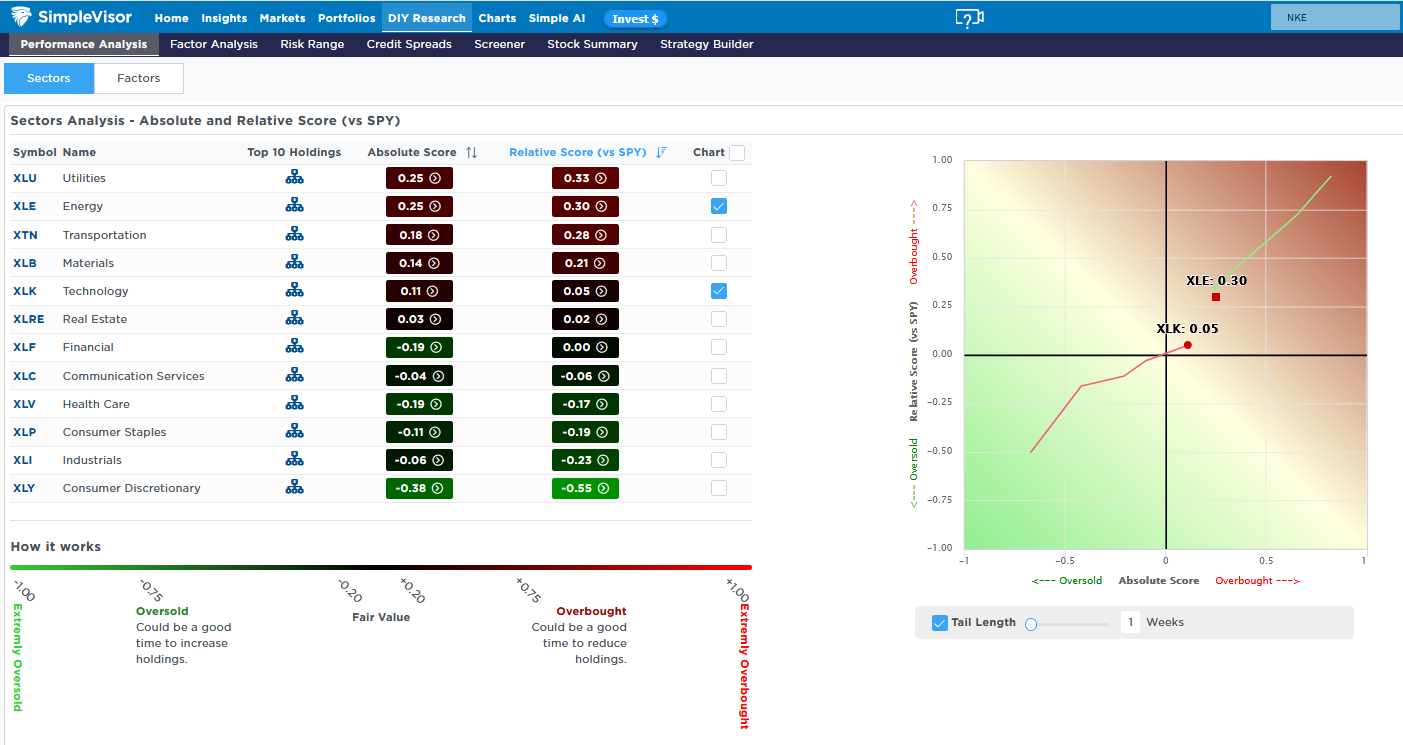Expand the Energy absolute score 0.25 badge

(419, 206)
